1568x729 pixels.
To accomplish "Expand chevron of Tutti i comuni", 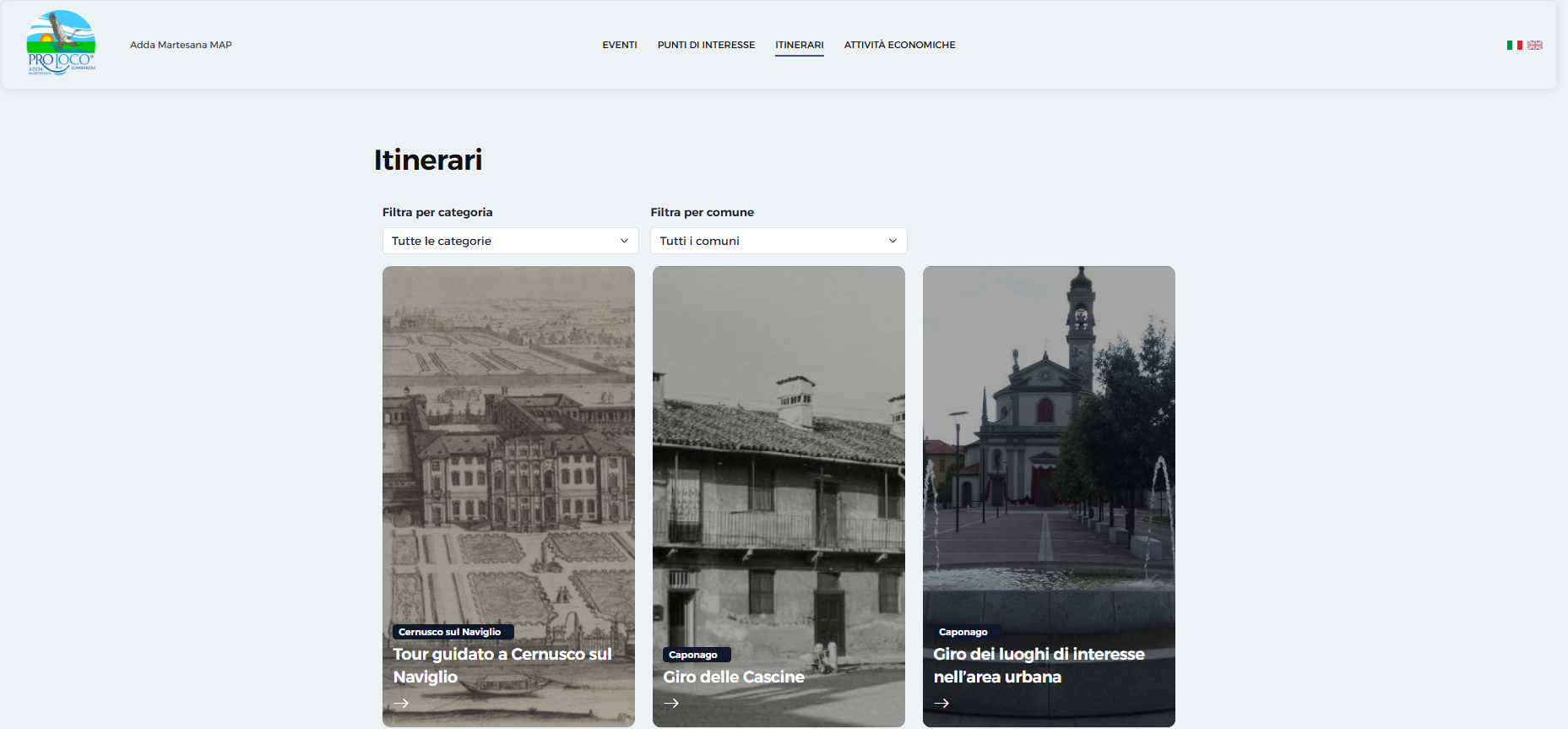I will [893, 241].
